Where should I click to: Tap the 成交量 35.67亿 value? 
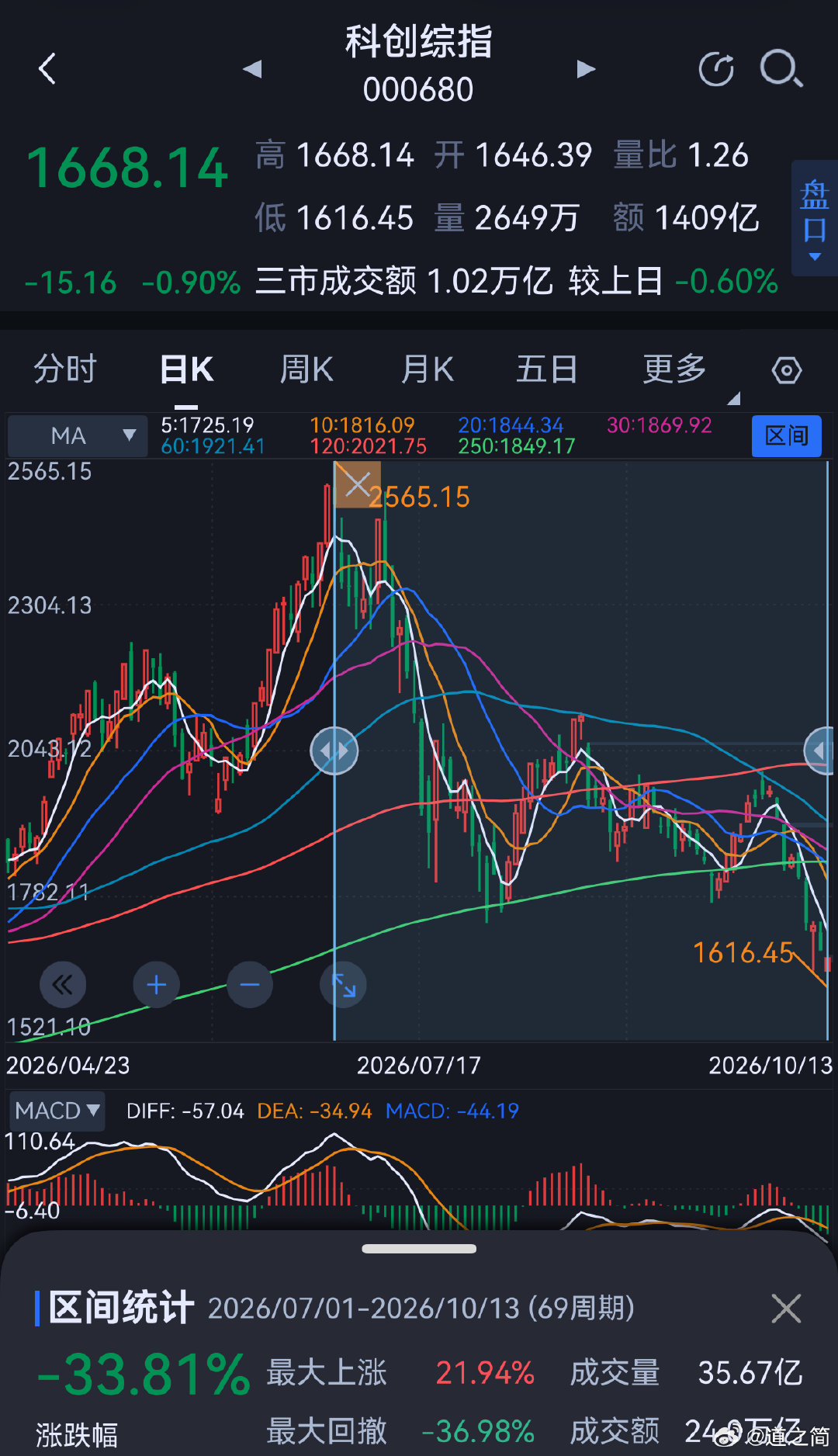[x=750, y=1373]
